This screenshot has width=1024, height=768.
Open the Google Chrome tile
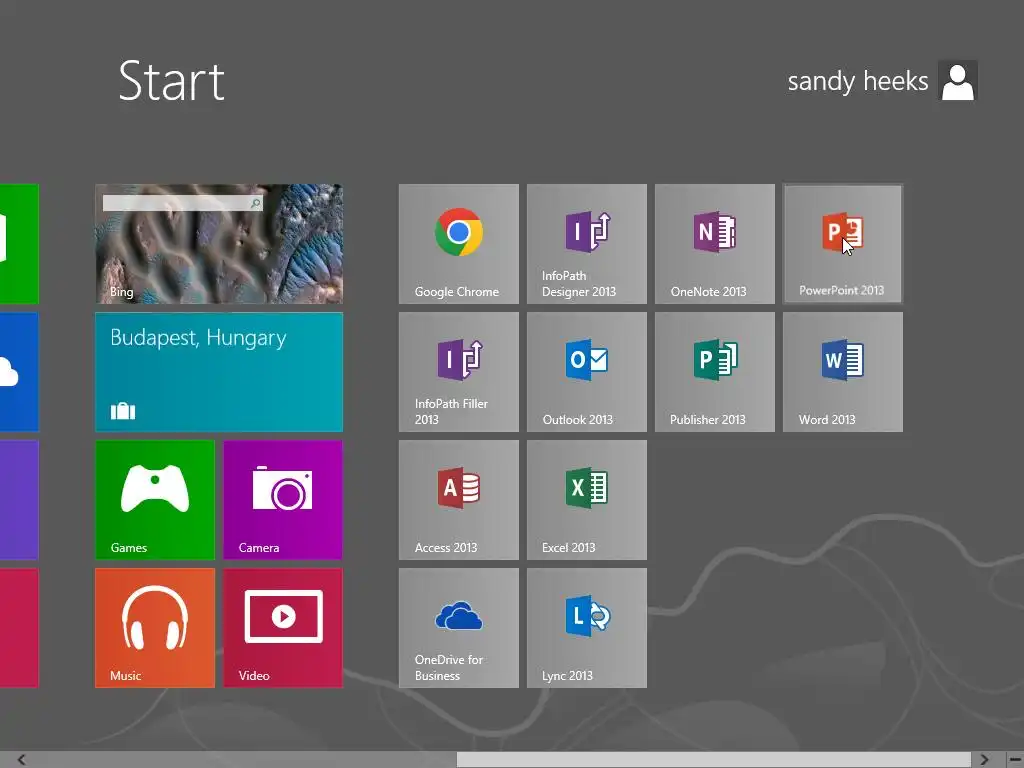click(x=458, y=244)
